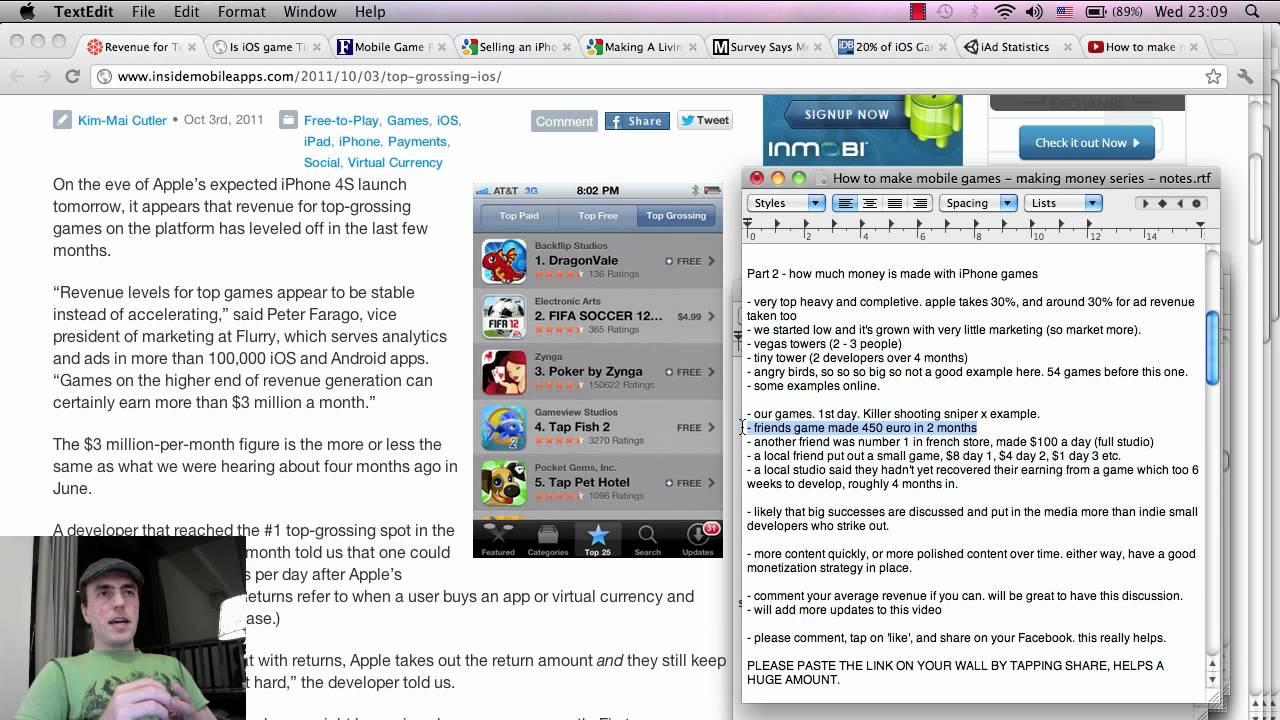Go forward in Chrome browser
The image size is (1280, 720).
(x=44, y=77)
